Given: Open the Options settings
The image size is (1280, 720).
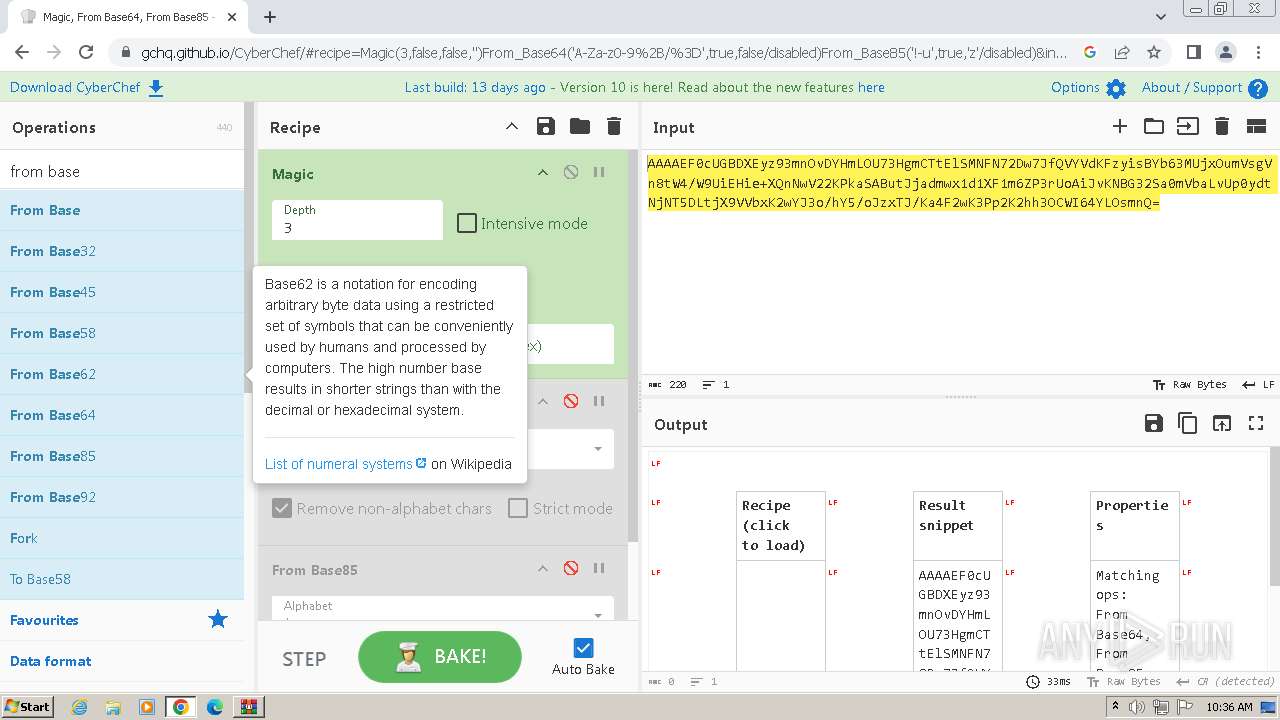Looking at the screenshot, I should coord(1088,87).
